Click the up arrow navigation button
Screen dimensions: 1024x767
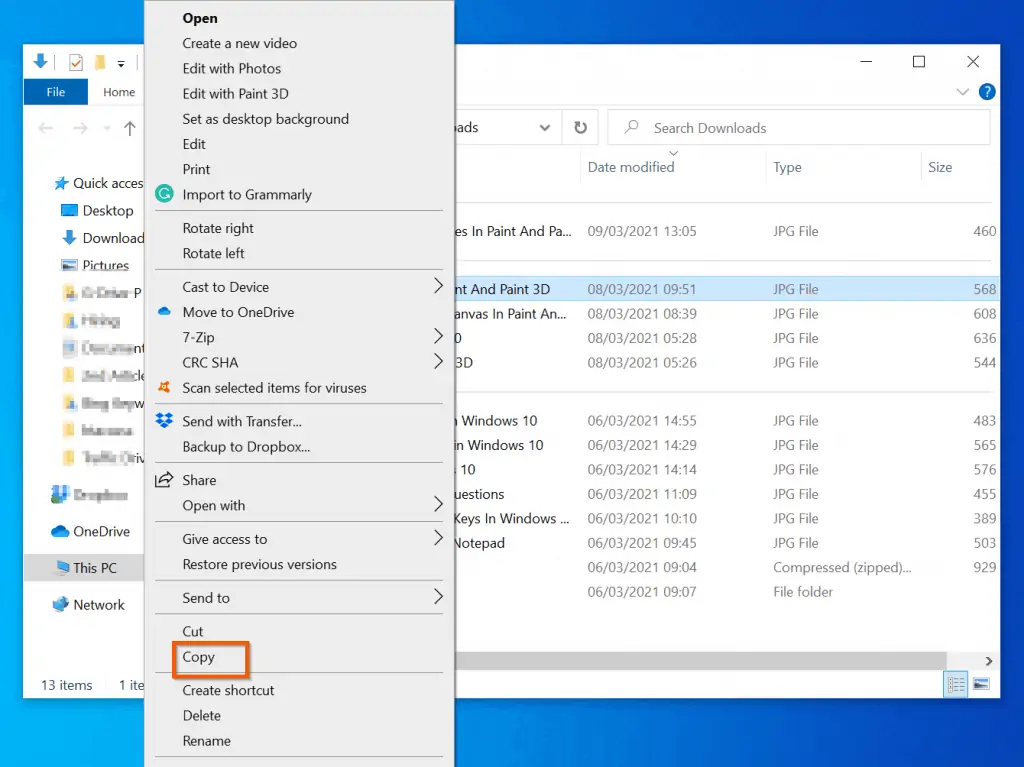[x=129, y=128]
